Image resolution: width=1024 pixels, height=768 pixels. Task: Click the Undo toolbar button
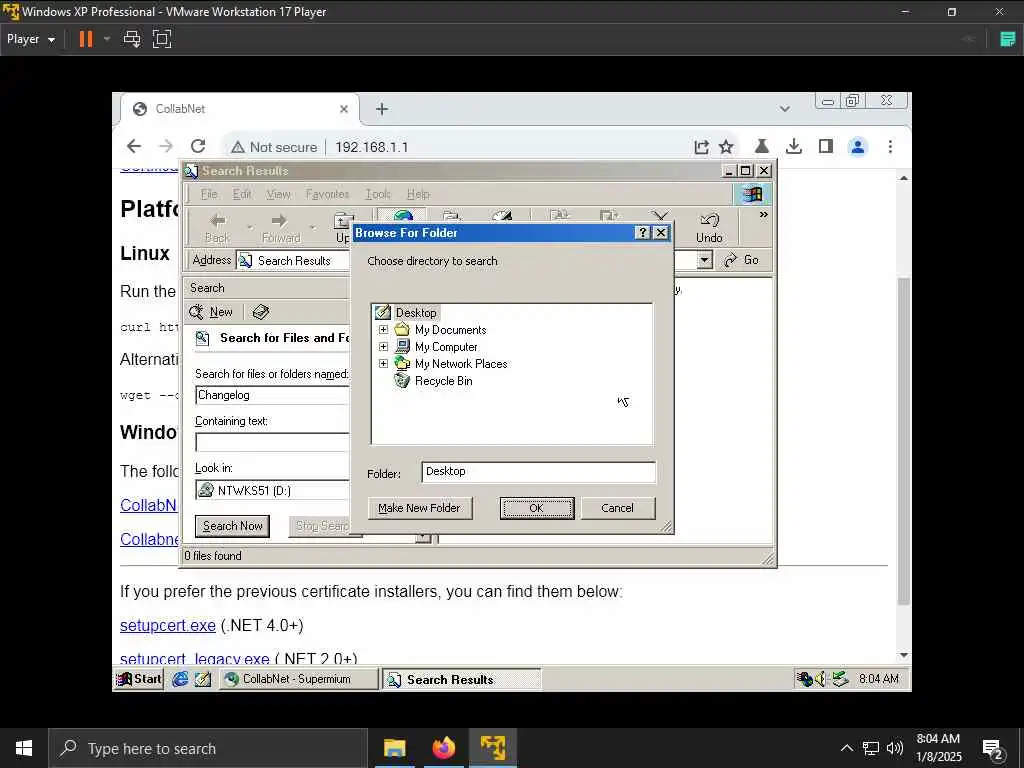709,227
